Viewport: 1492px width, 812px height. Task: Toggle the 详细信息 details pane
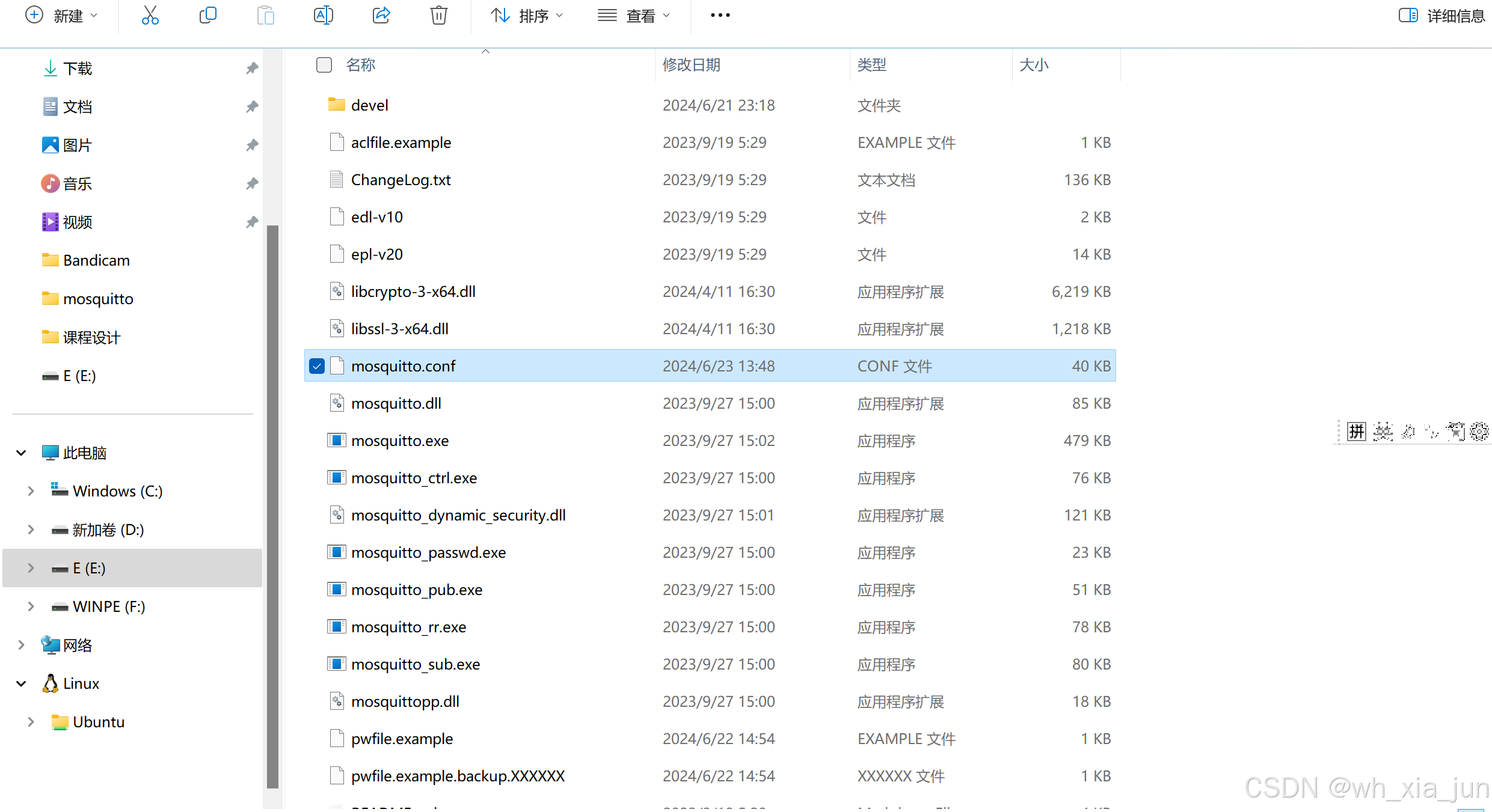tap(1441, 16)
